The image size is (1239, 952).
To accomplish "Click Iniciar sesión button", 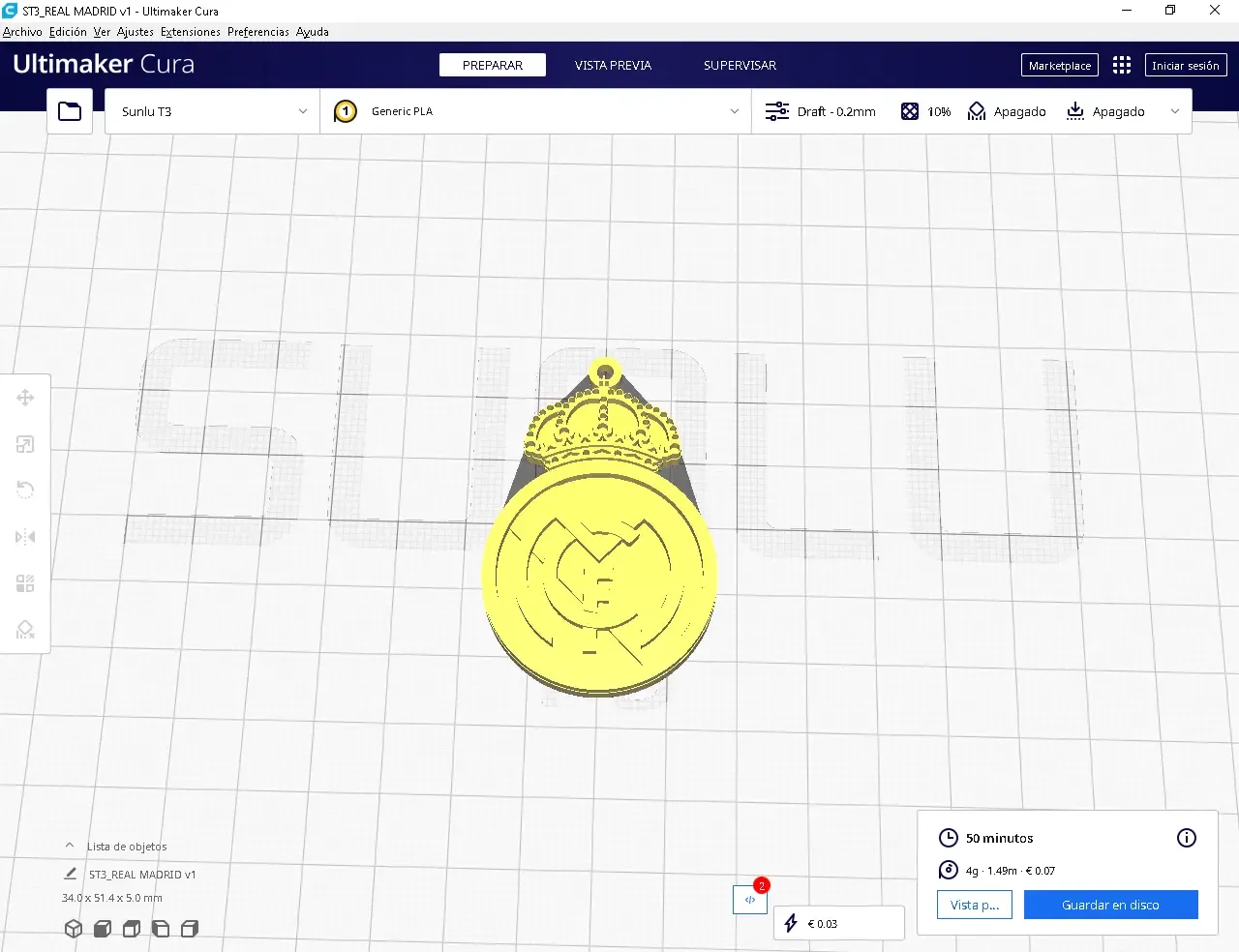I will tap(1186, 65).
